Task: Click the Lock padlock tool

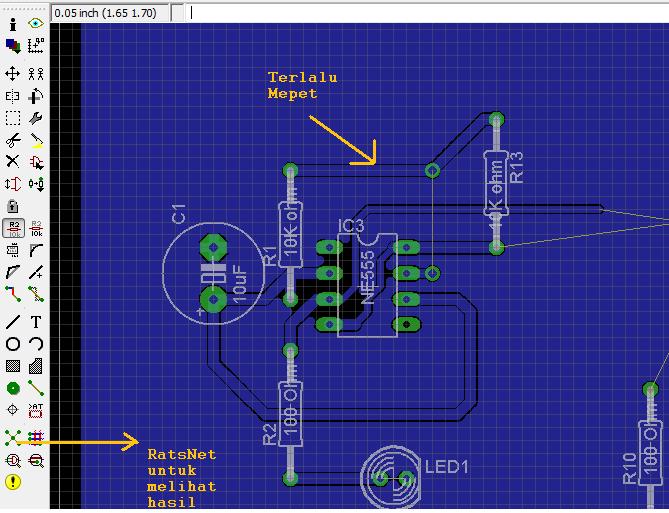Action: 13,206
